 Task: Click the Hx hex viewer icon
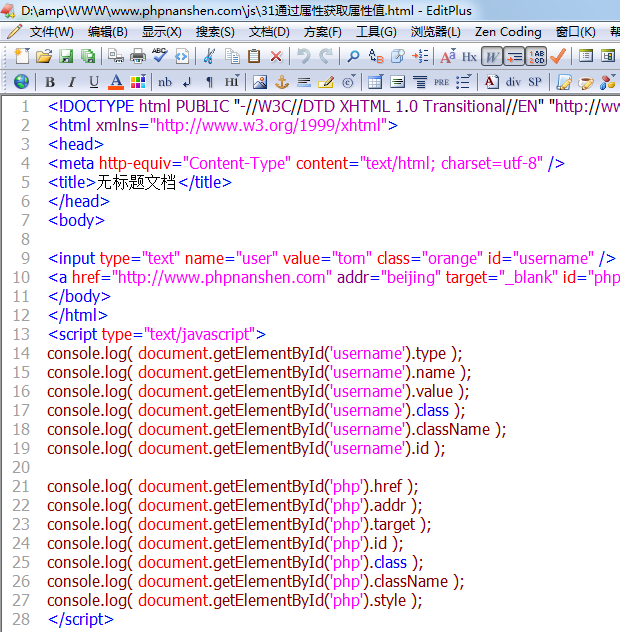point(469,56)
